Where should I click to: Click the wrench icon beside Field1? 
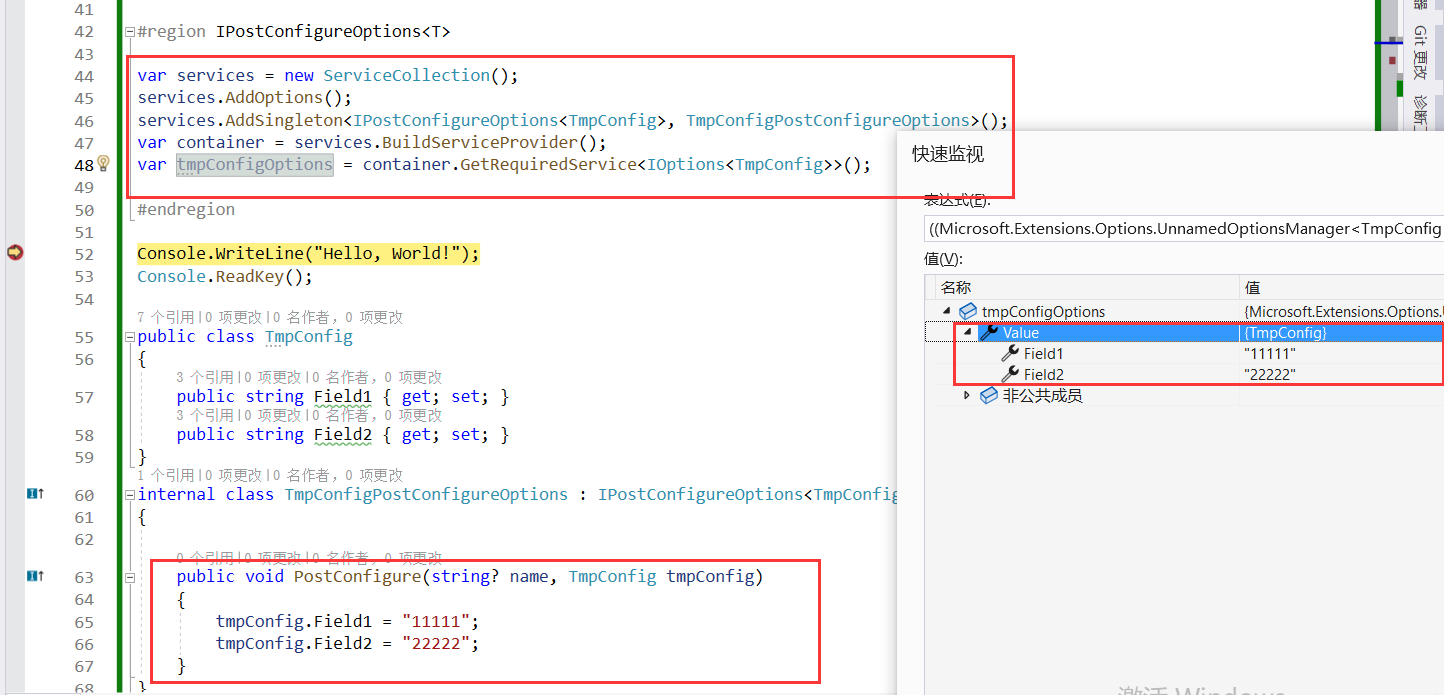[x=1010, y=353]
